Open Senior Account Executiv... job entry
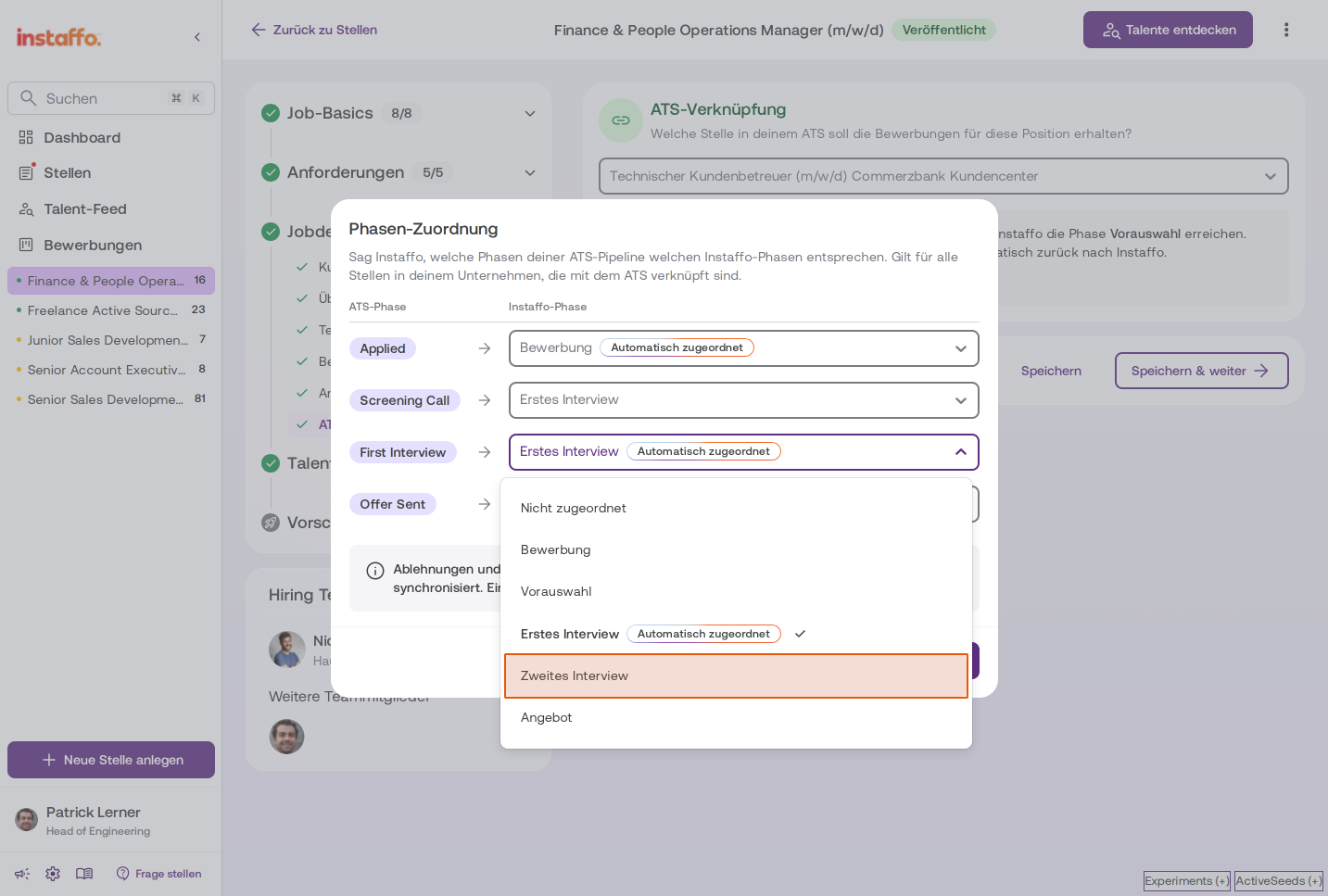Screen dimensions: 1328x896 (x=111, y=370)
